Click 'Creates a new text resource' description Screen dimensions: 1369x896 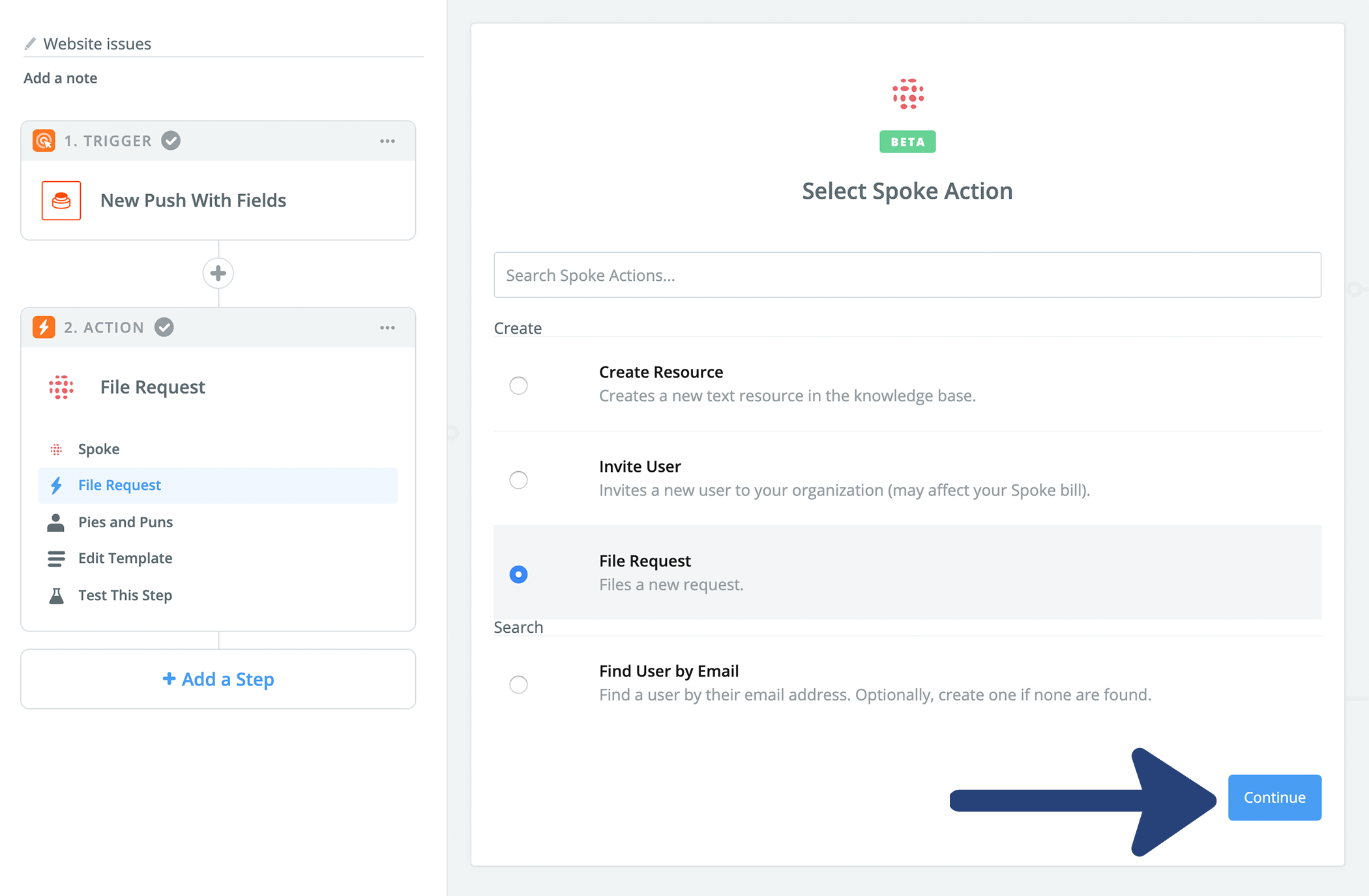(788, 396)
